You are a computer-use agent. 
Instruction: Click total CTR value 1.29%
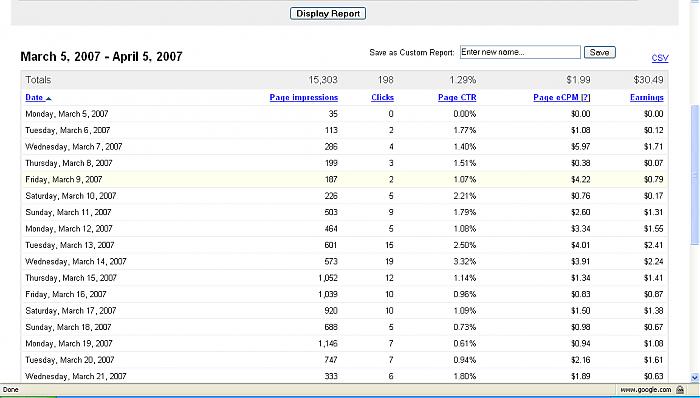(x=462, y=80)
